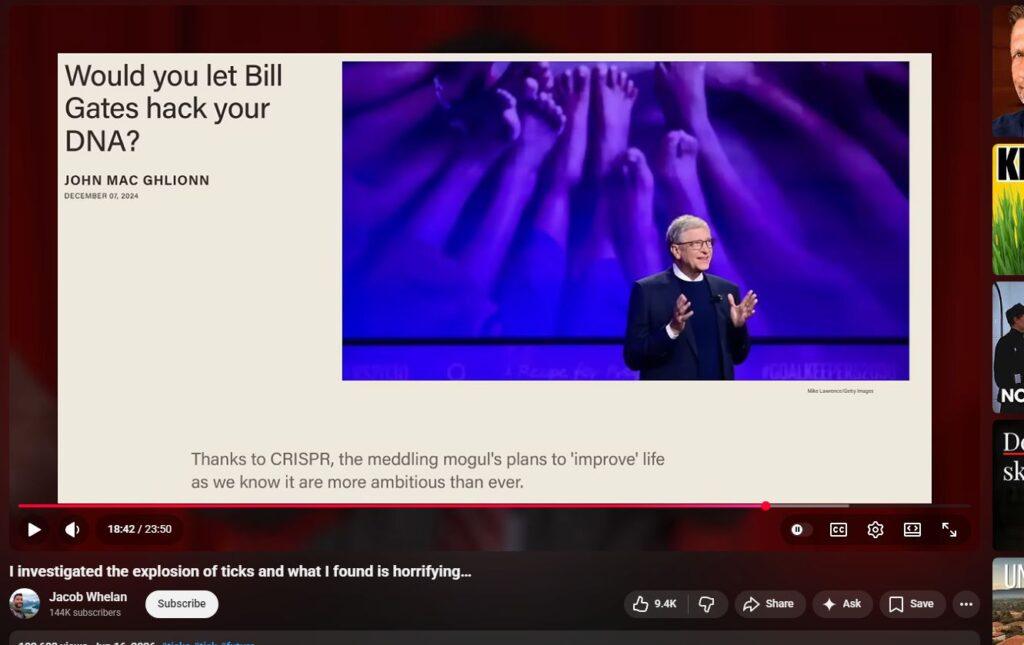Enter full screen mode
Image resolution: width=1024 pixels, height=645 pixels.
tap(949, 529)
